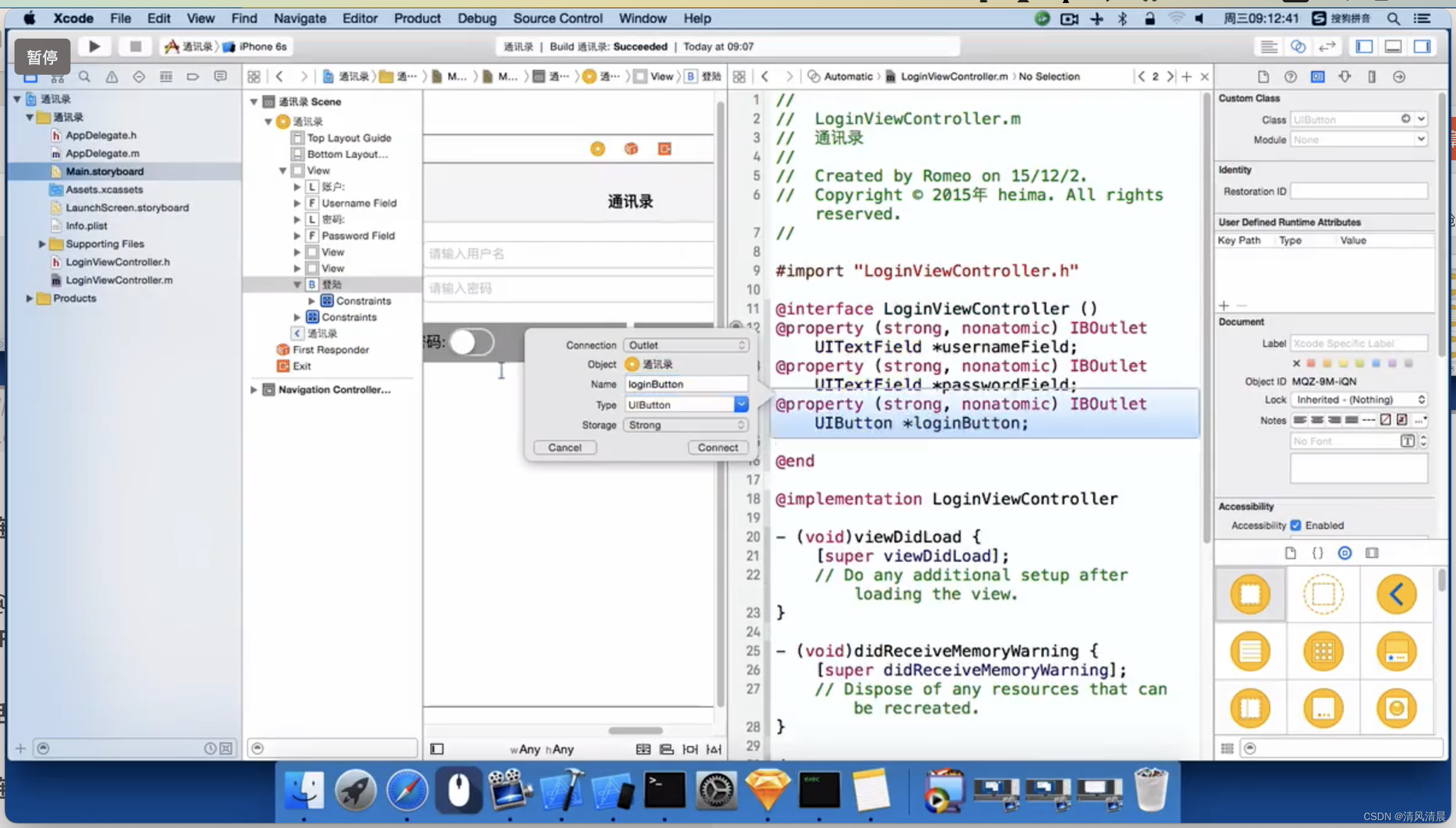The width and height of the screenshot is (1456, 828).
Task: Toggle the Connection type dropdown to Outlet
Action: click(x=685, y=344)
